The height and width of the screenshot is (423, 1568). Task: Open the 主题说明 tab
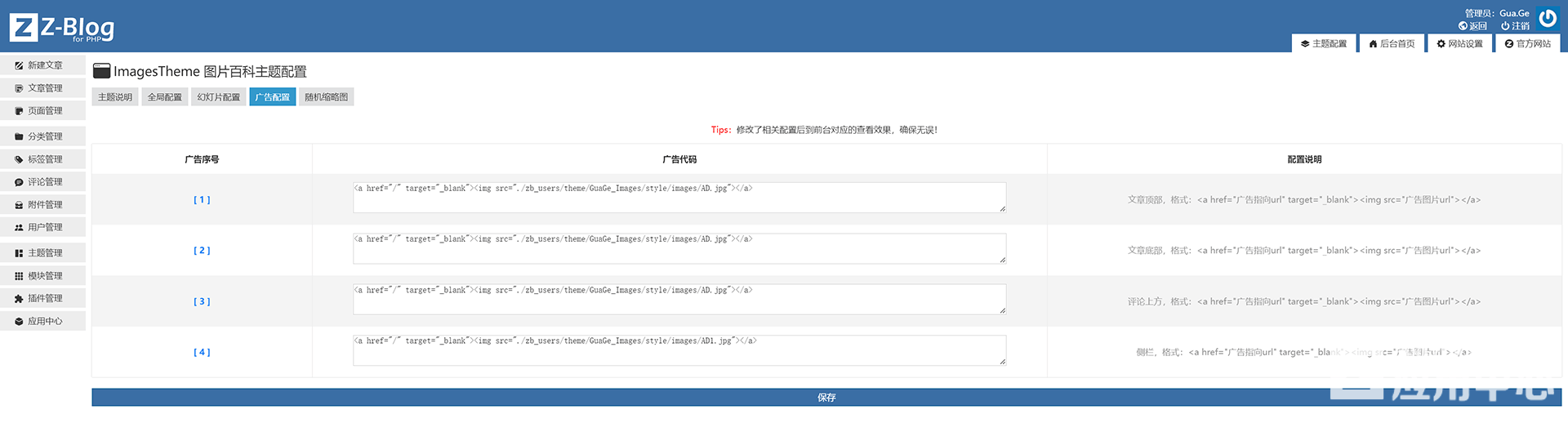coord(115,97)
